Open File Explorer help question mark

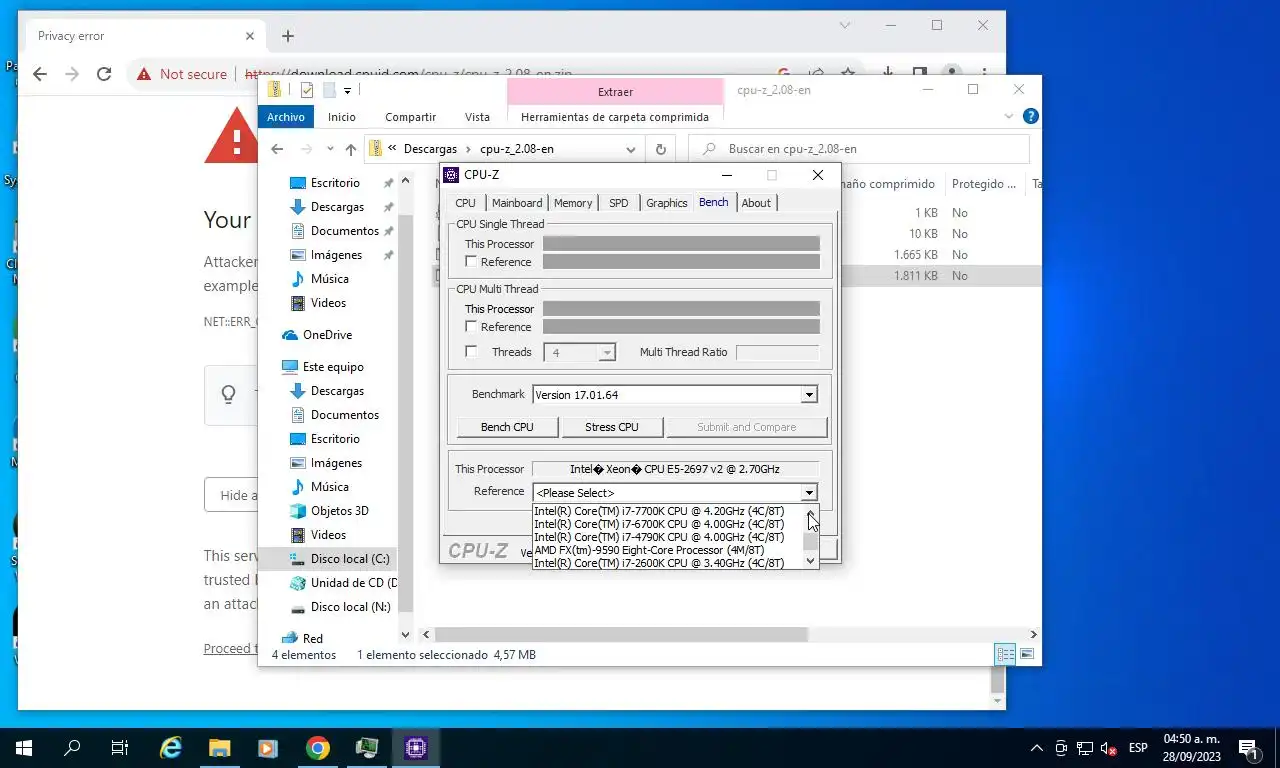tap(1031, 116)
